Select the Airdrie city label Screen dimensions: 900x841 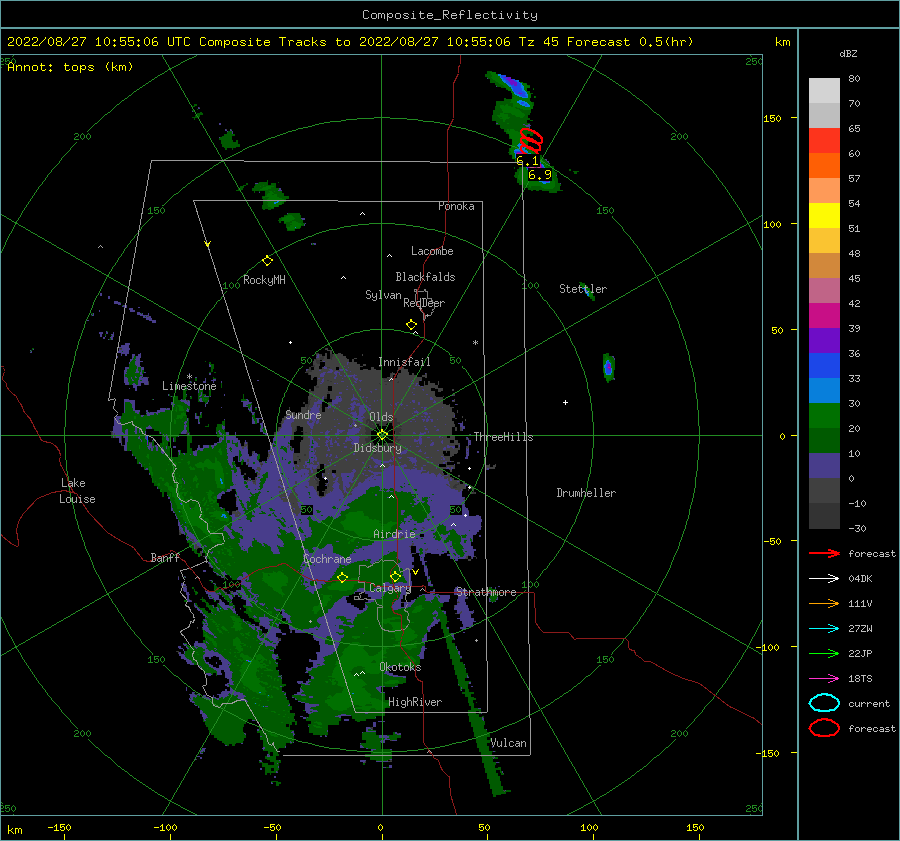(394, 534)
